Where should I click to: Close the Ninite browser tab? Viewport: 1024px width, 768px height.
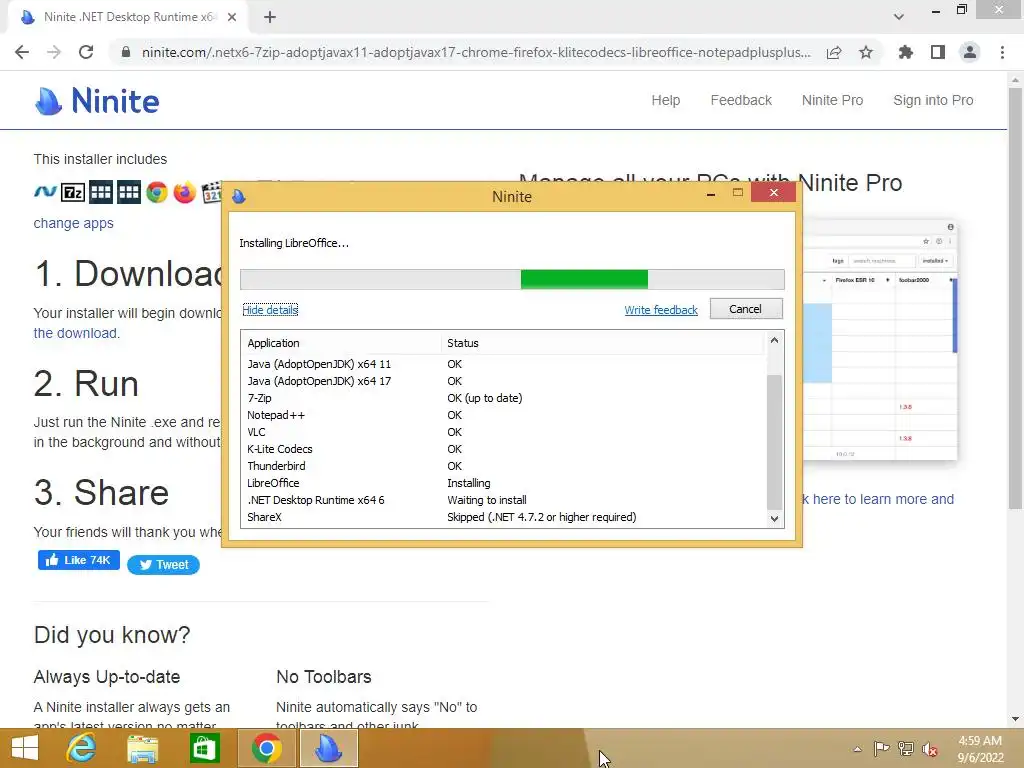click(x=232, y=18)
